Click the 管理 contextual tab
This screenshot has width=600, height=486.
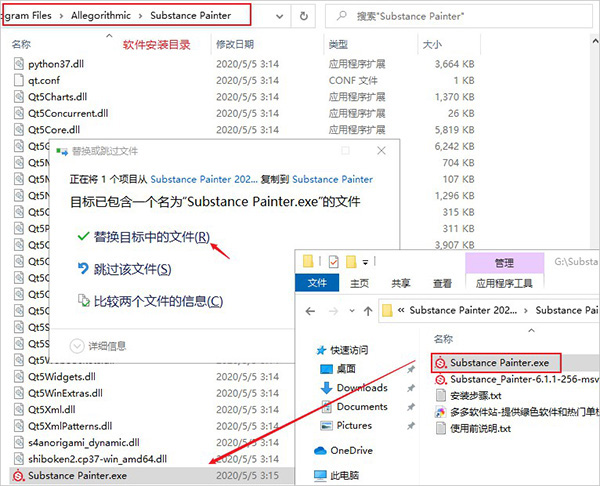(504, 263)
